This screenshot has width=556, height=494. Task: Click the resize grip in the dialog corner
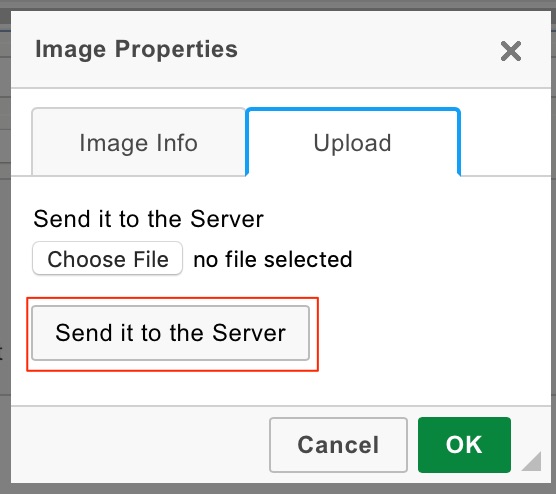[x=532, y=461]
